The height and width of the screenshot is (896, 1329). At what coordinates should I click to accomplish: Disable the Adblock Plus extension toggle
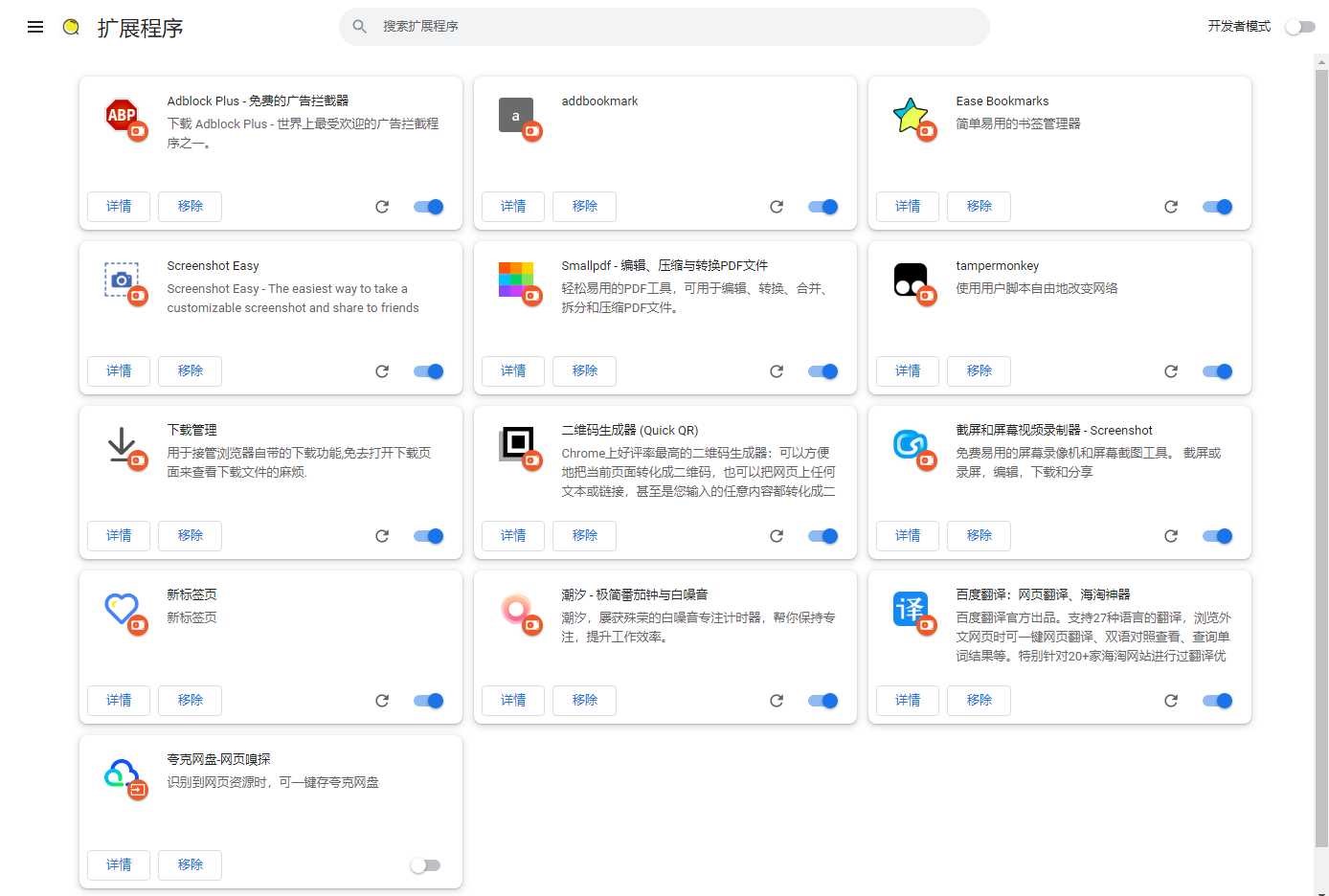tap(428, 207)
